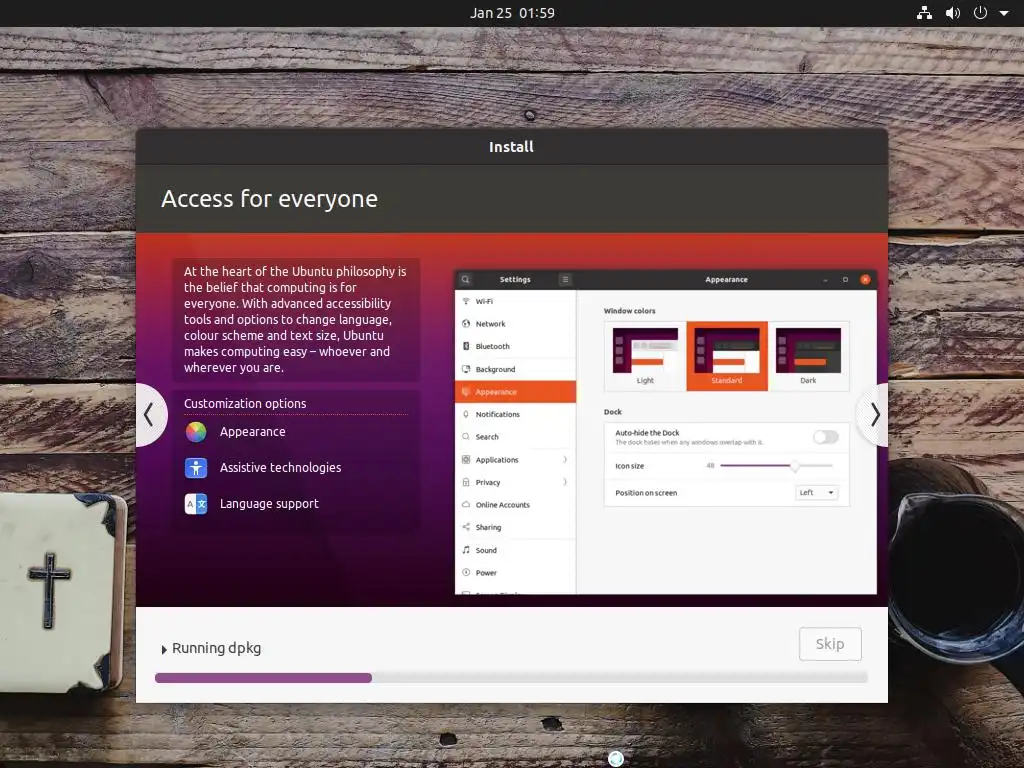Choose the Standard window color thumbnail

tap(727, 356)
